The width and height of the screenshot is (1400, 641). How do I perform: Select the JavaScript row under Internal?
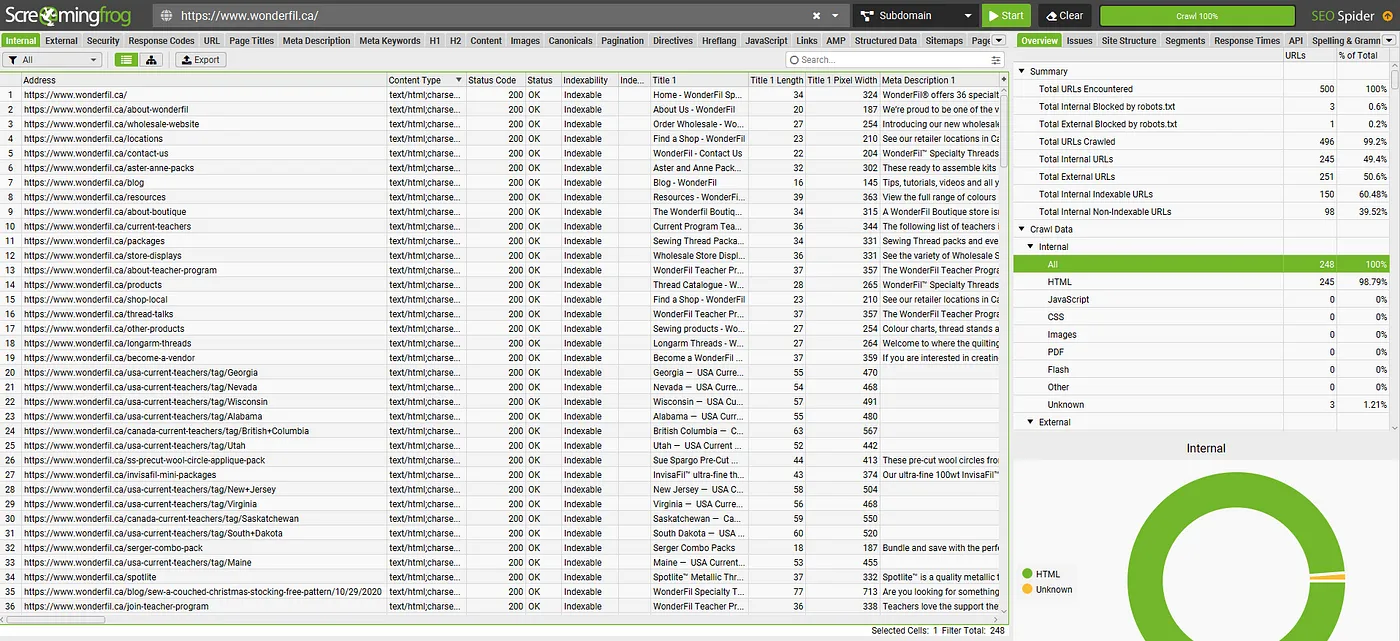coord(1201,299)
